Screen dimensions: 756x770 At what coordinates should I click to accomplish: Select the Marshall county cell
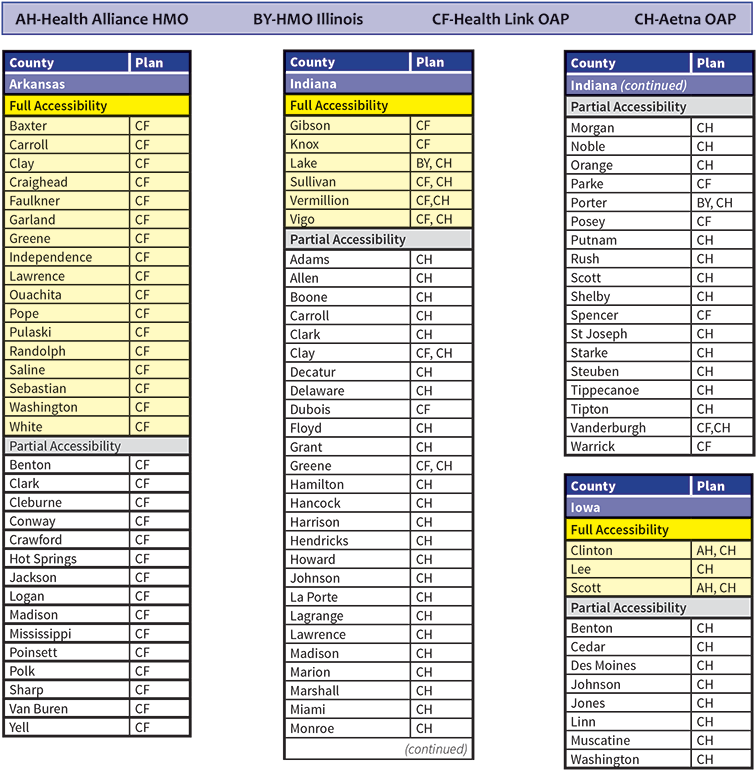347,691
